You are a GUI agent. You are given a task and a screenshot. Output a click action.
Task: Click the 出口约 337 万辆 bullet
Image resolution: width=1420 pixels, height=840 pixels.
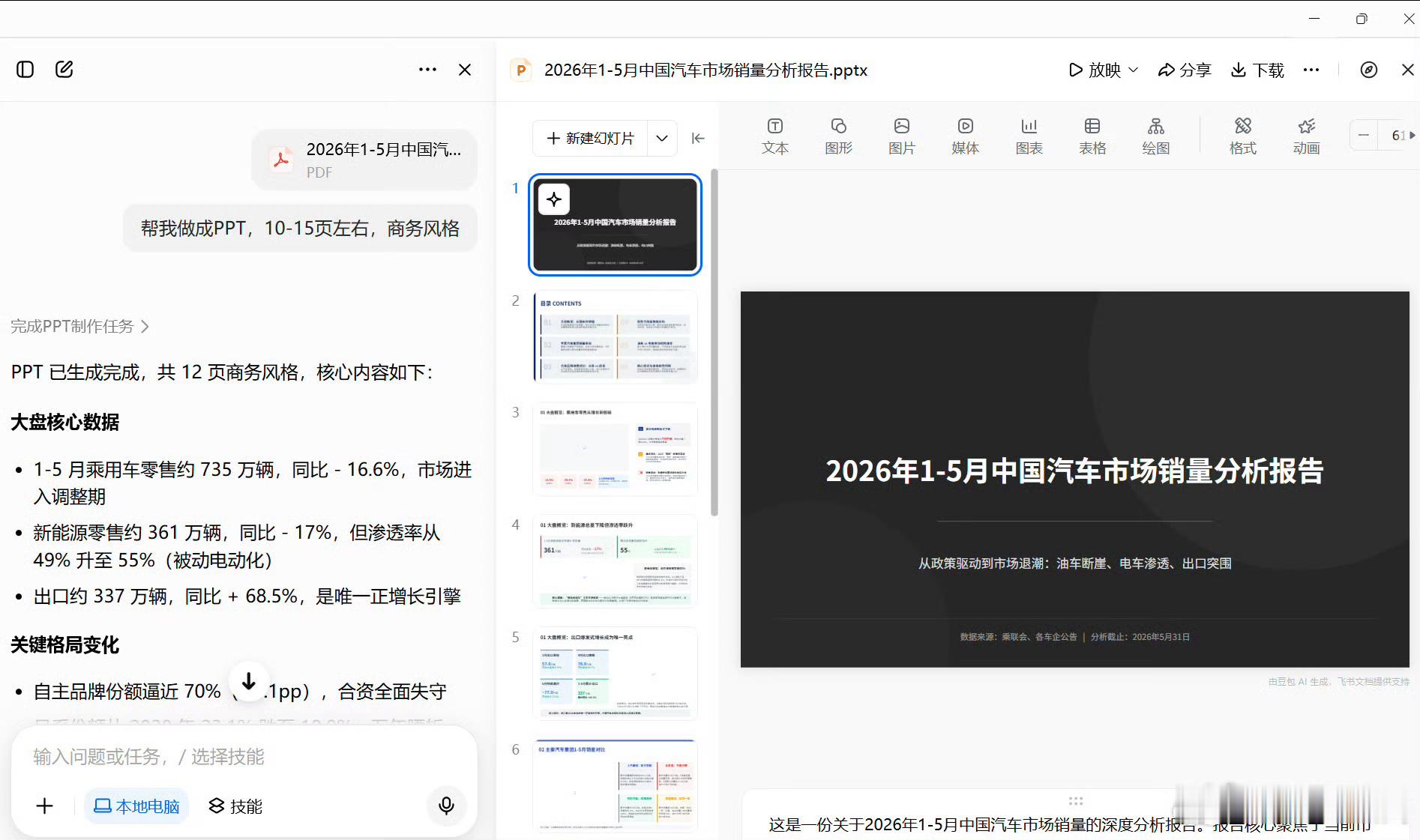coord(247,596)
